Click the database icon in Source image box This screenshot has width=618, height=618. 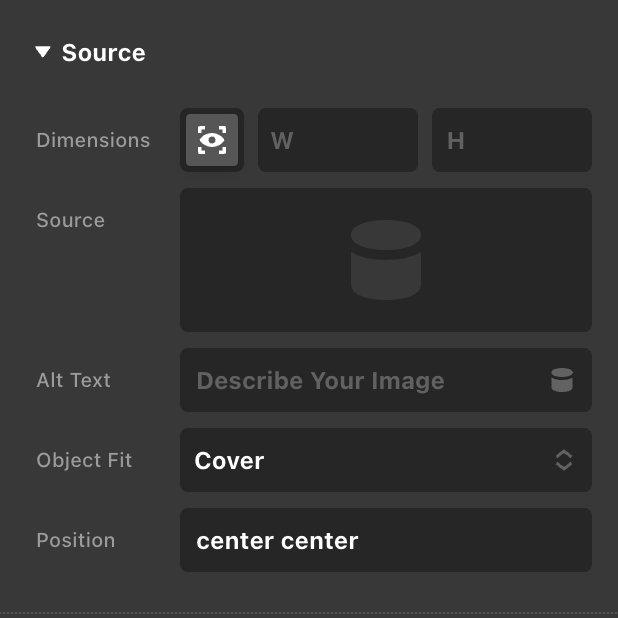click(x=385, y=260)
